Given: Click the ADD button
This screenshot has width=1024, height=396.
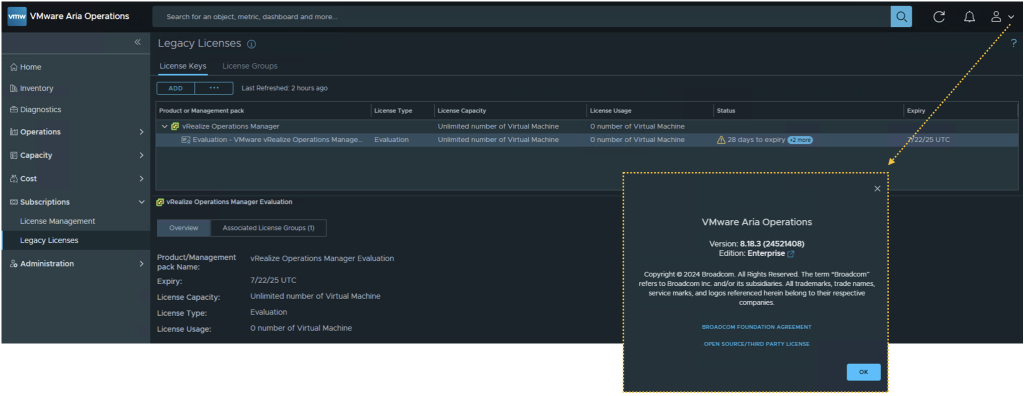Looking at the screenshot, I should [x=176, y=88].
